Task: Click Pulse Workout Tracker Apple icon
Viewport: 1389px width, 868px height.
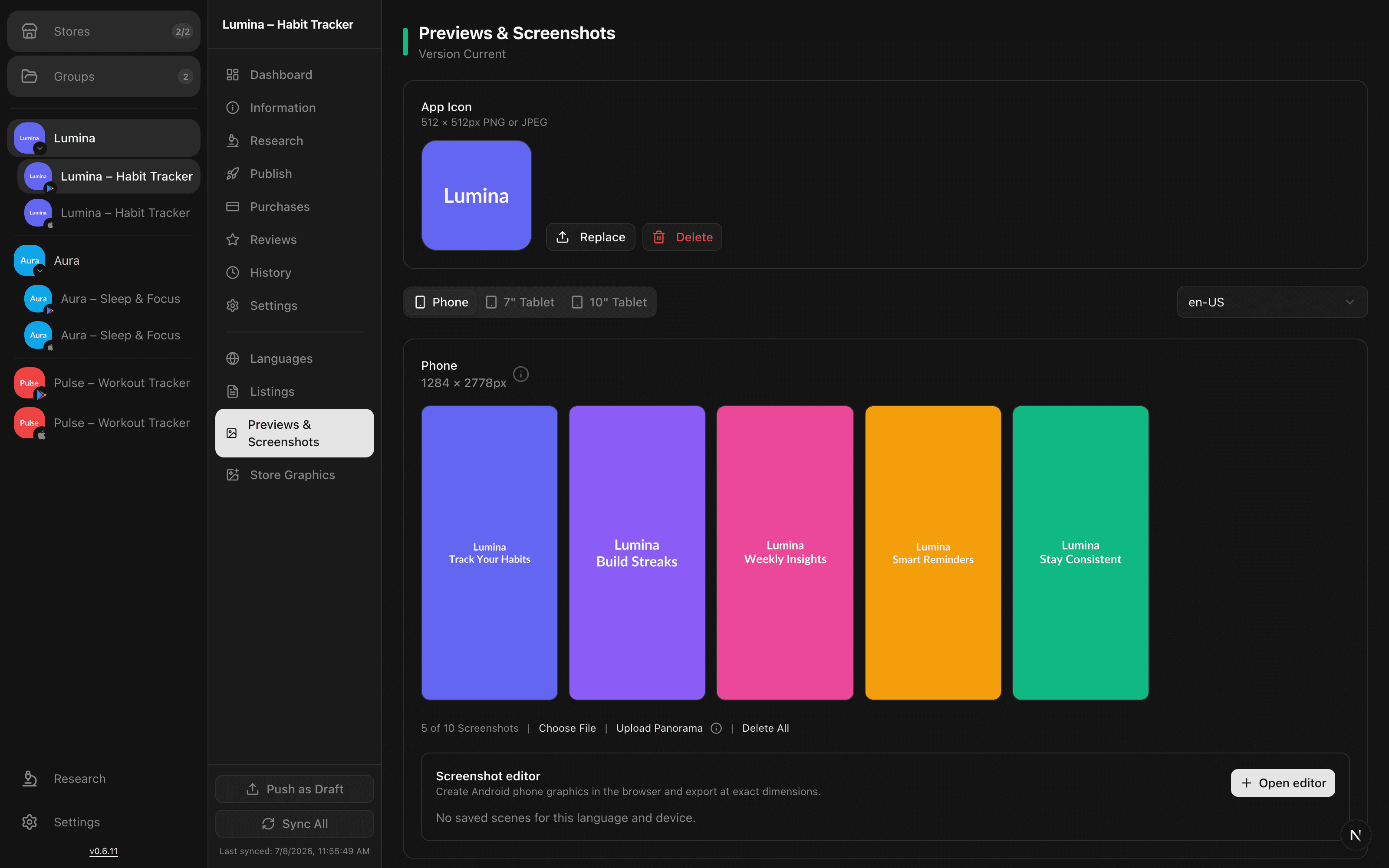Action: pos(29,423)
